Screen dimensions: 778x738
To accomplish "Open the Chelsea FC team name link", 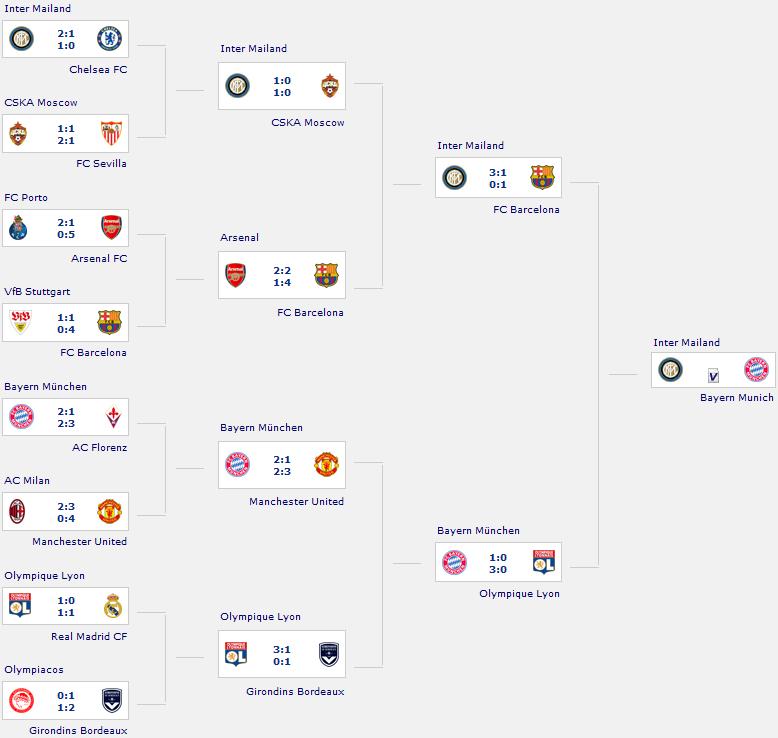I will point(98,70).
